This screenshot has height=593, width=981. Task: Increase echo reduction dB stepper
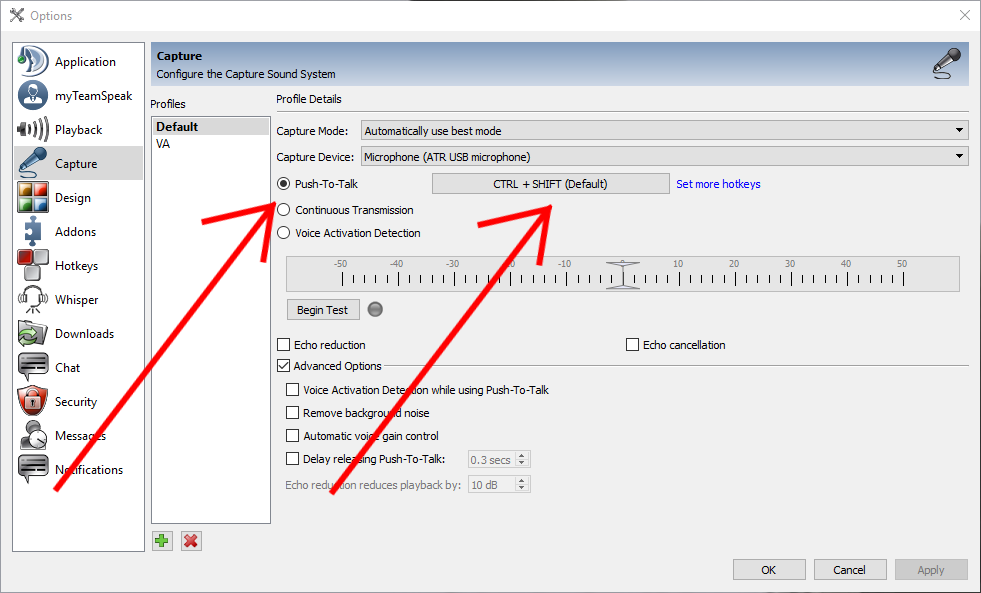click(522, 480)
